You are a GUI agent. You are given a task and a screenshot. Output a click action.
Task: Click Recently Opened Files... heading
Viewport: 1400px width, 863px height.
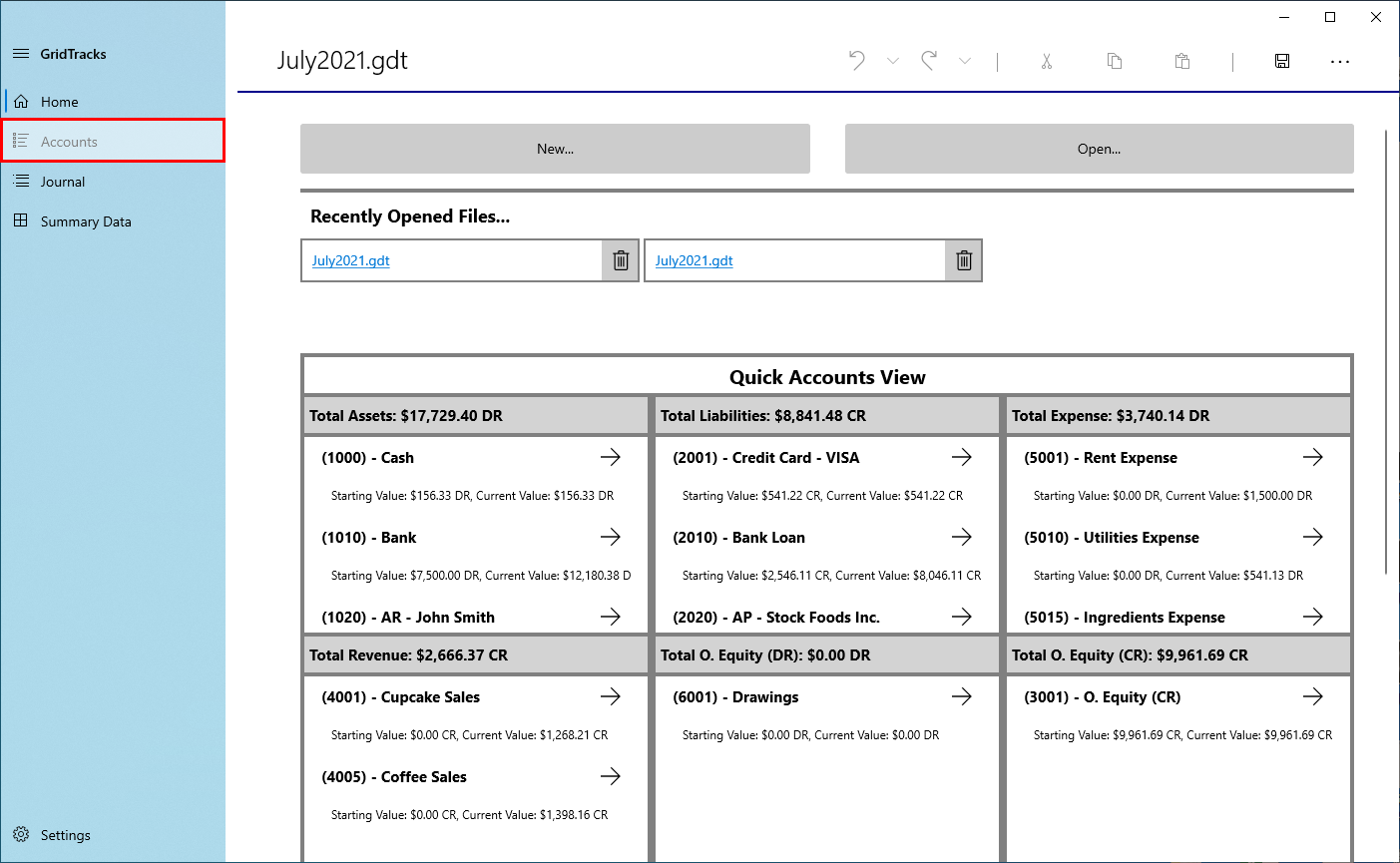[x=410, y=216]
